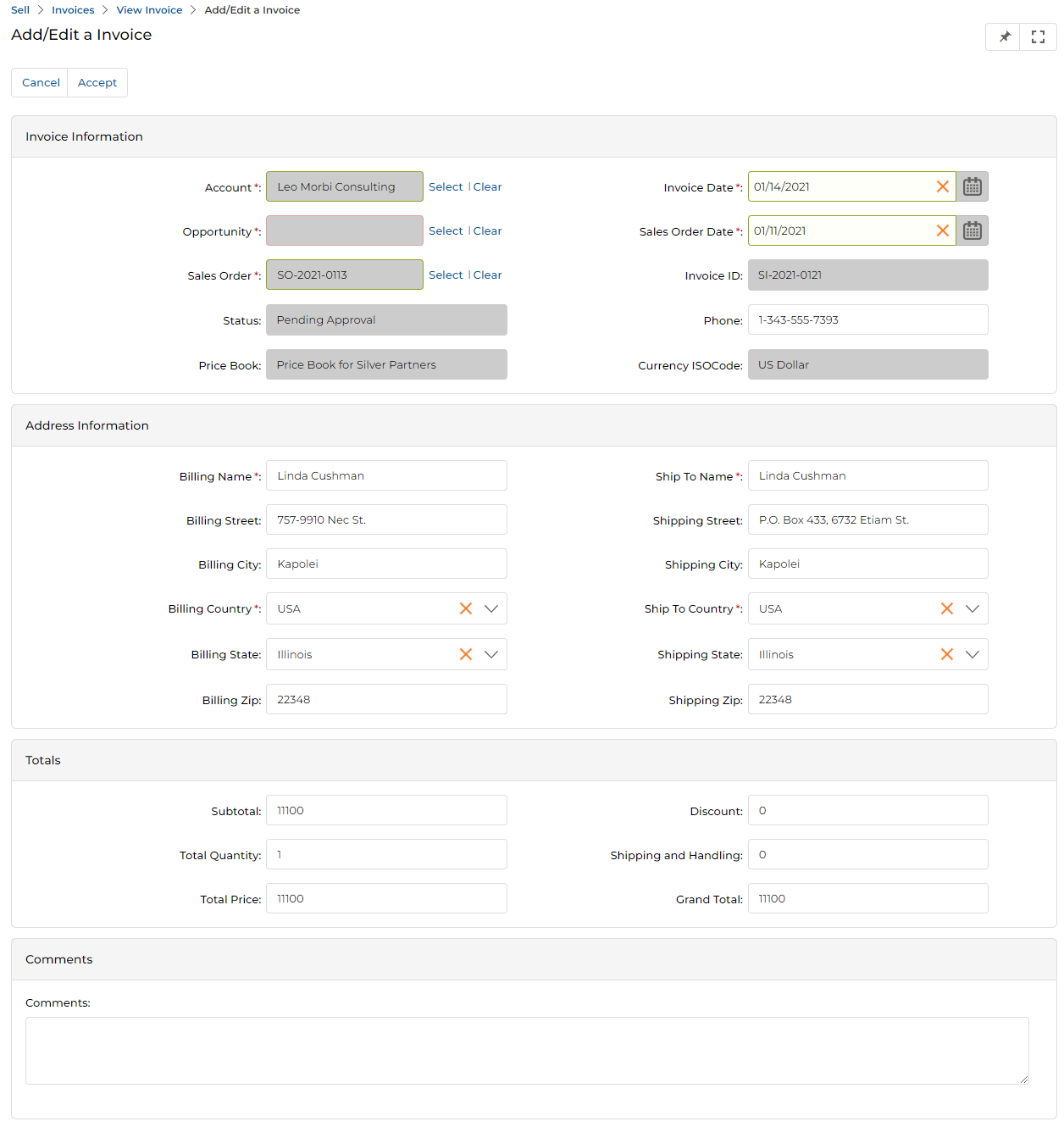This screenshot has height=1127, width=1064.
Task: Edit the Total Price field
Action: click(x=386, y=898)
